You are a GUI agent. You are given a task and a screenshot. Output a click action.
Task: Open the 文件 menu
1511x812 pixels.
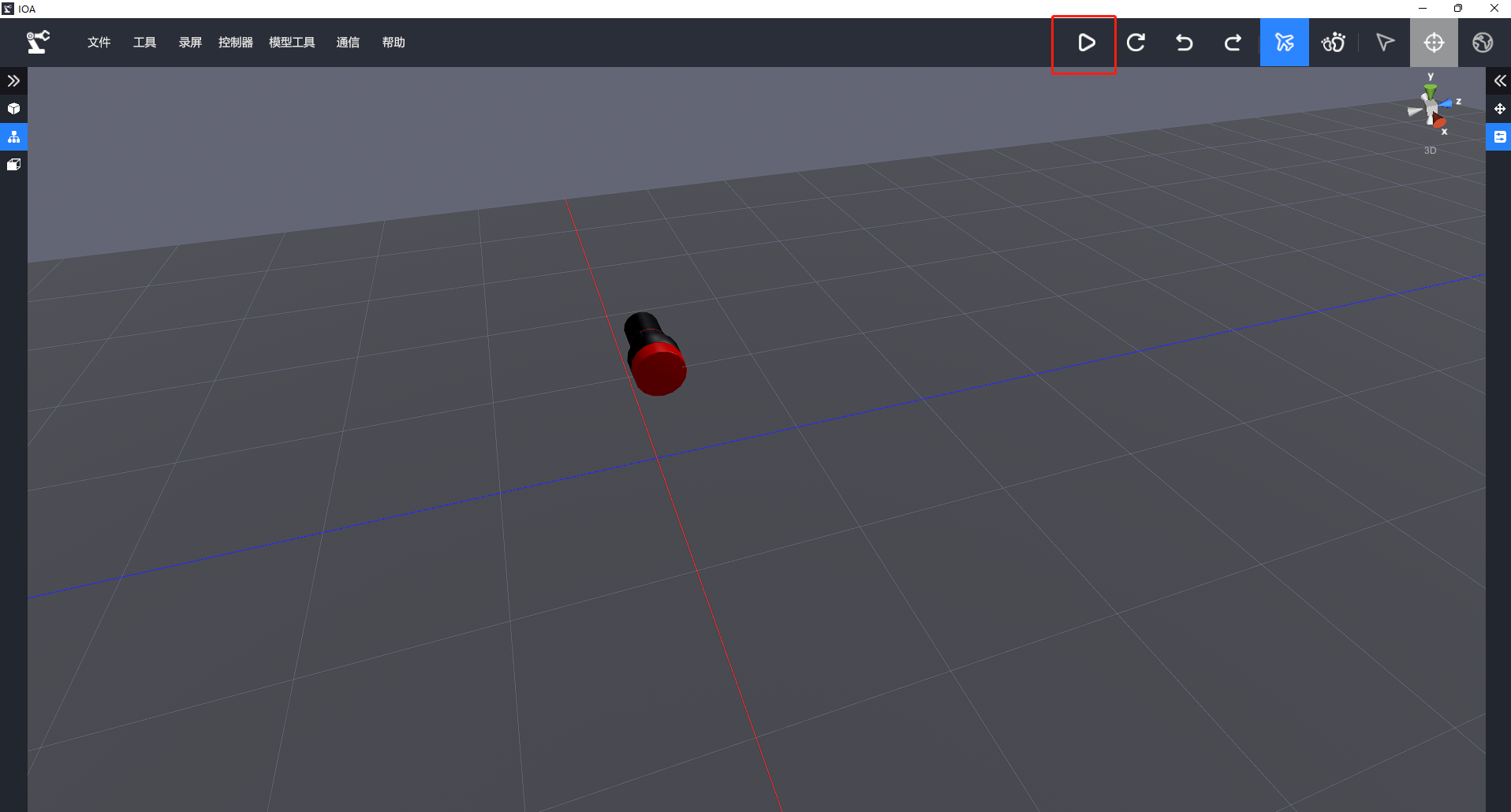[99, 43]
